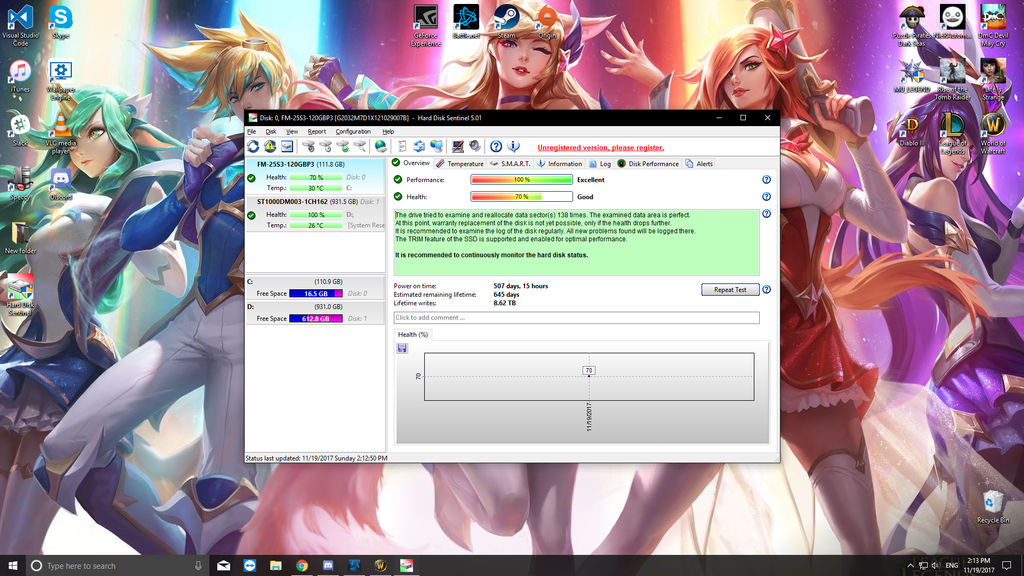Click the blue globe toolbar icon
The image size is (1024, 576).
coord(380,147)
